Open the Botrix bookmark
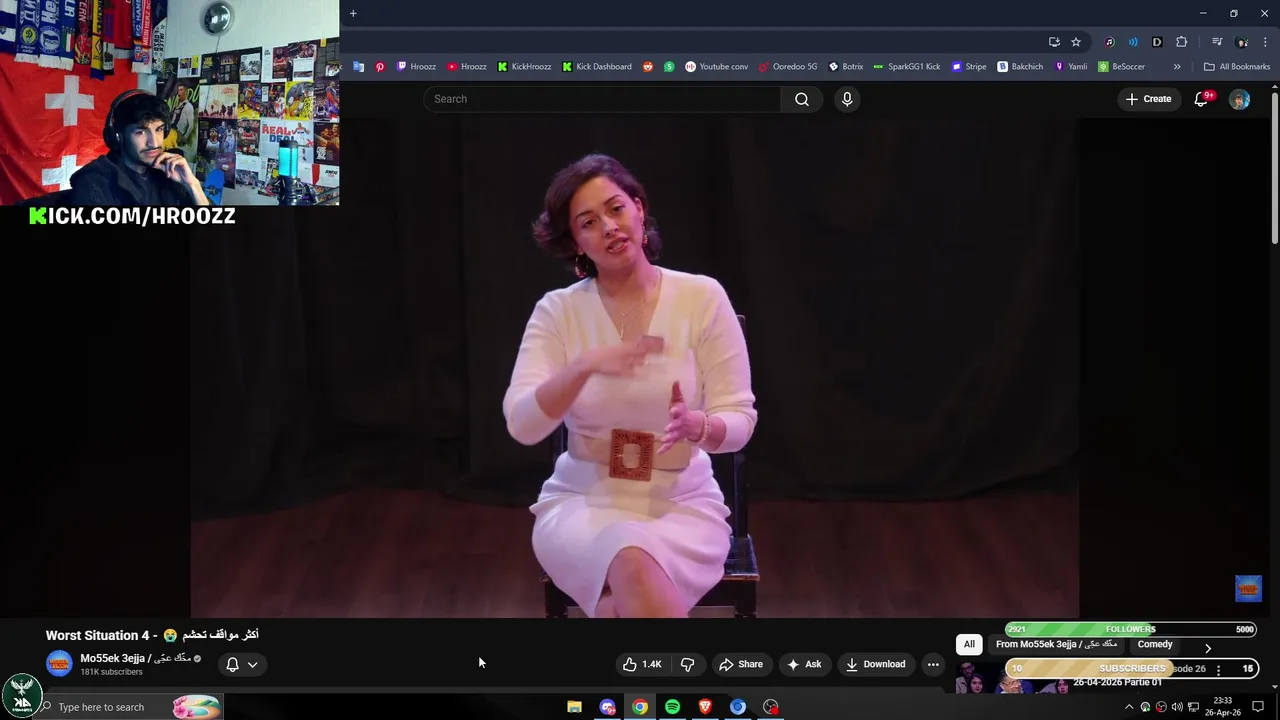 pos(846,67)
